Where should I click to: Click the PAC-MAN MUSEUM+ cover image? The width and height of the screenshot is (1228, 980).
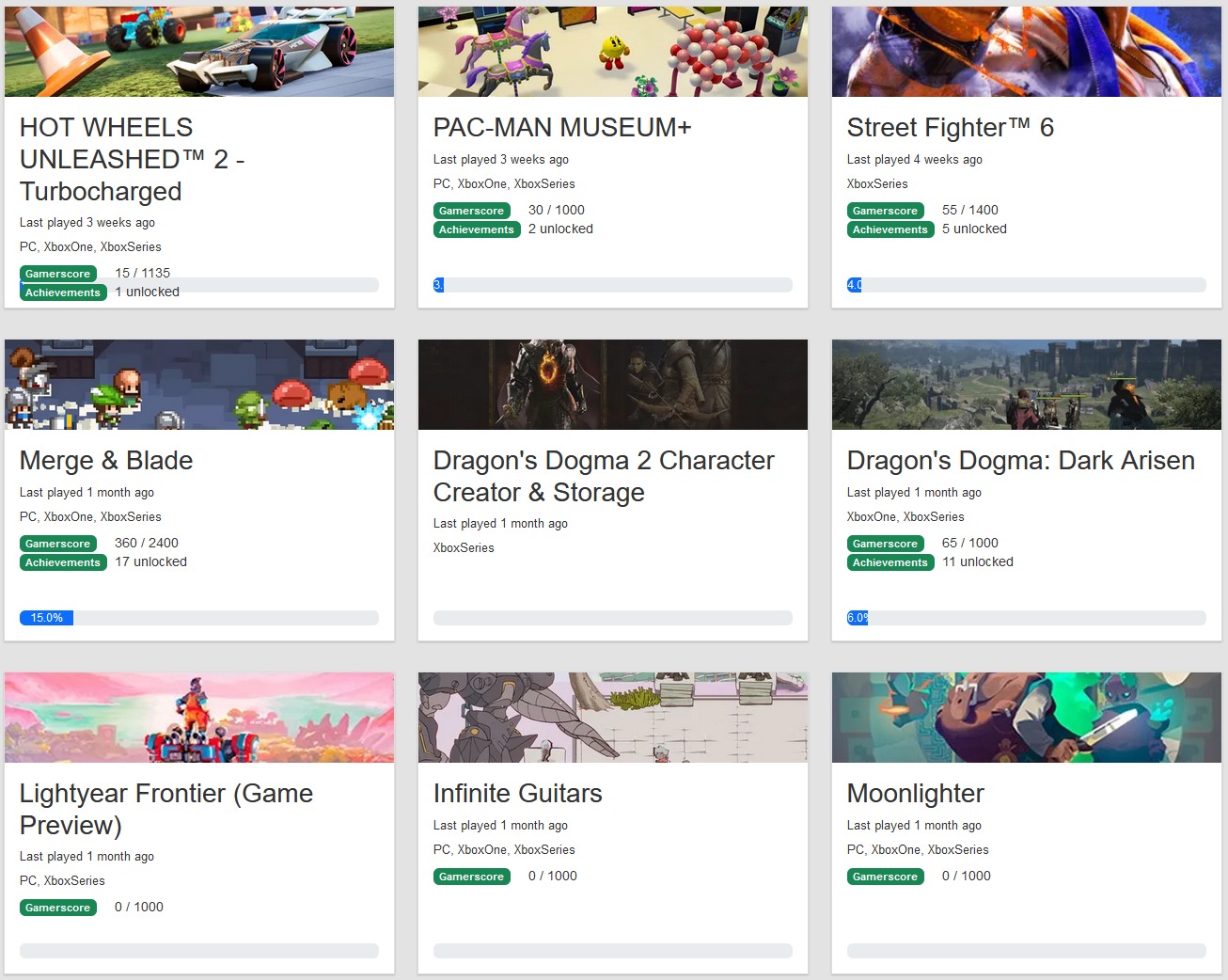coord(613,52)
